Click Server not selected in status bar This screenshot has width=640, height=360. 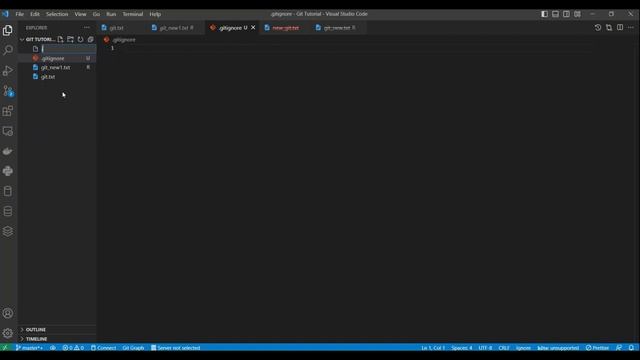[x=176, y=348]
